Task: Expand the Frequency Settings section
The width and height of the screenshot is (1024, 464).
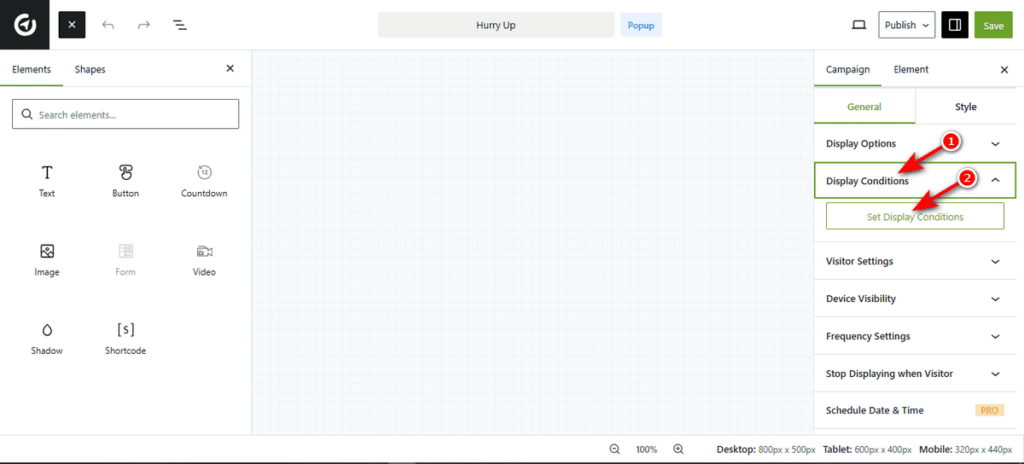Action: [x=914, y=336]
